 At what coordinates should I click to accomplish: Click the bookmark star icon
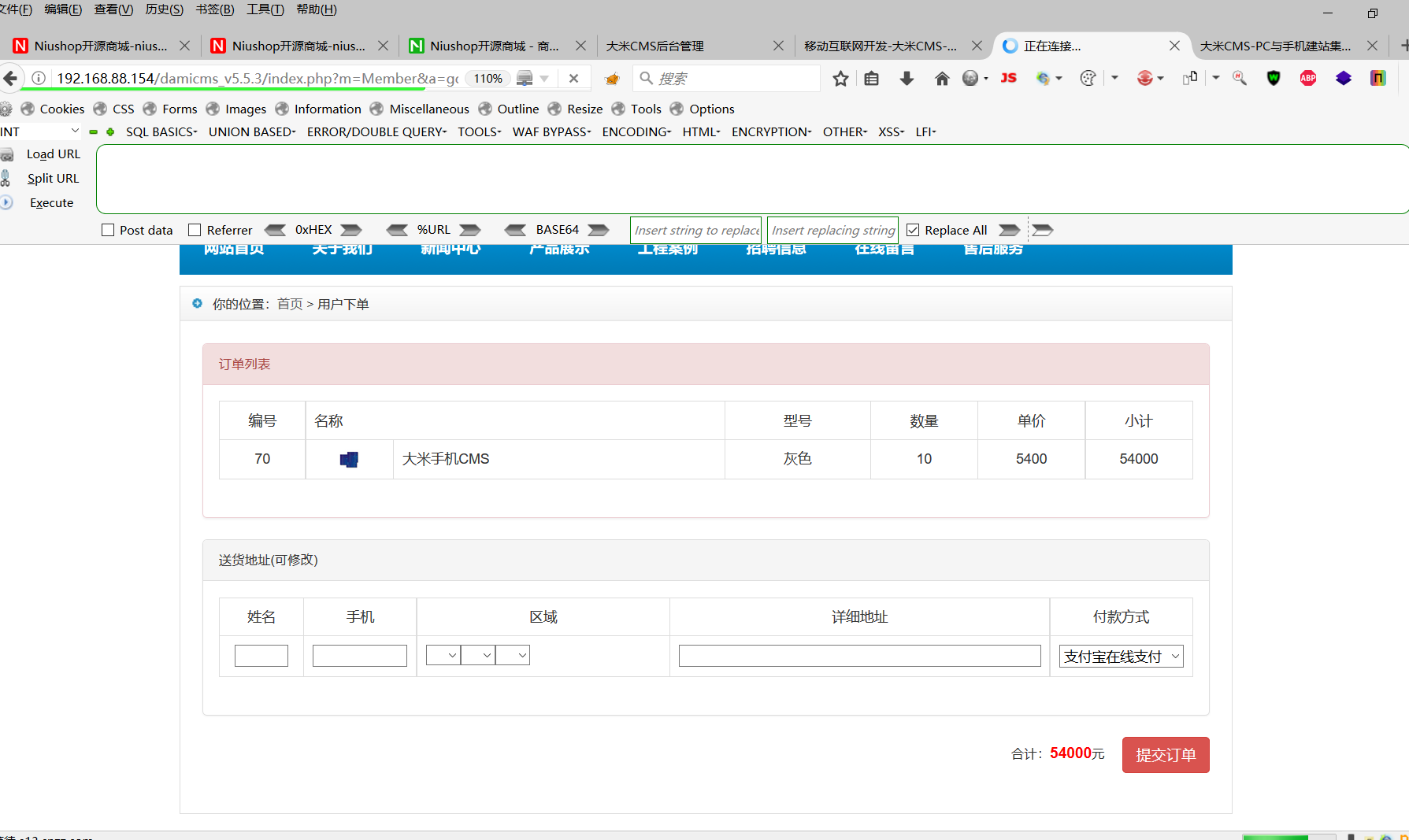pyautogui.click(x=840, y=79)
